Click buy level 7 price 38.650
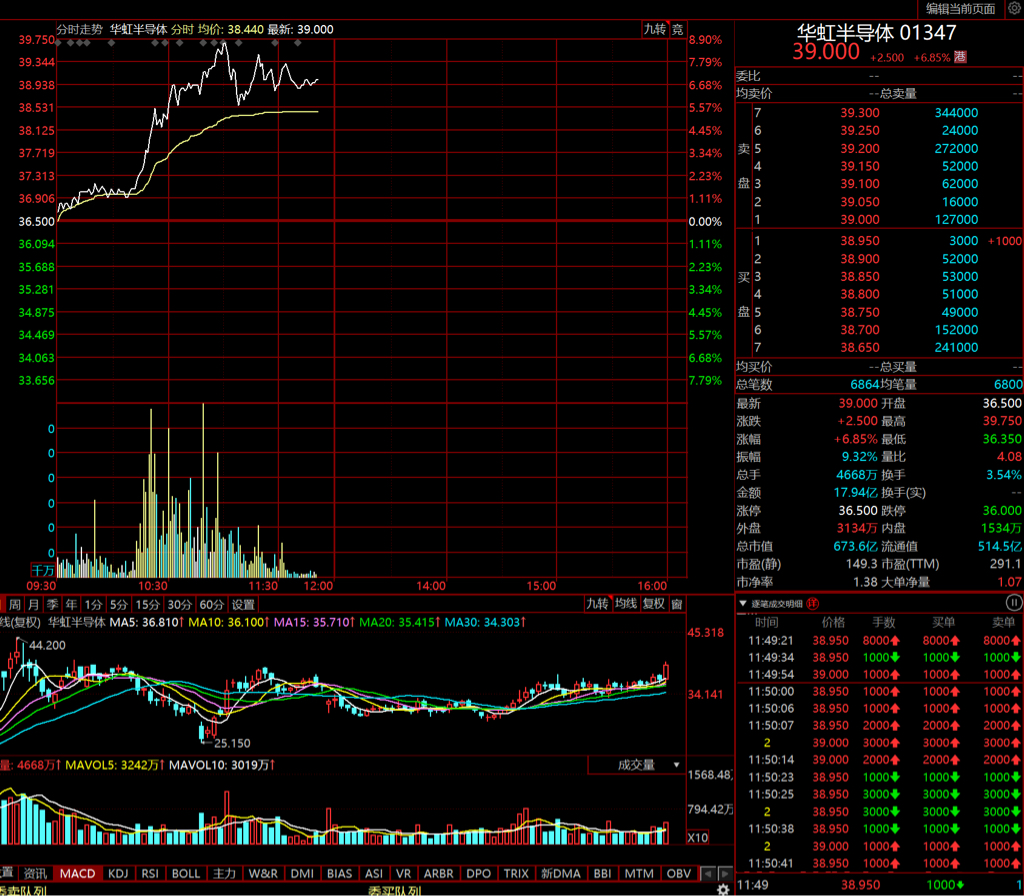Screen dimensions: 1024x896 click(x=859, y=347)
